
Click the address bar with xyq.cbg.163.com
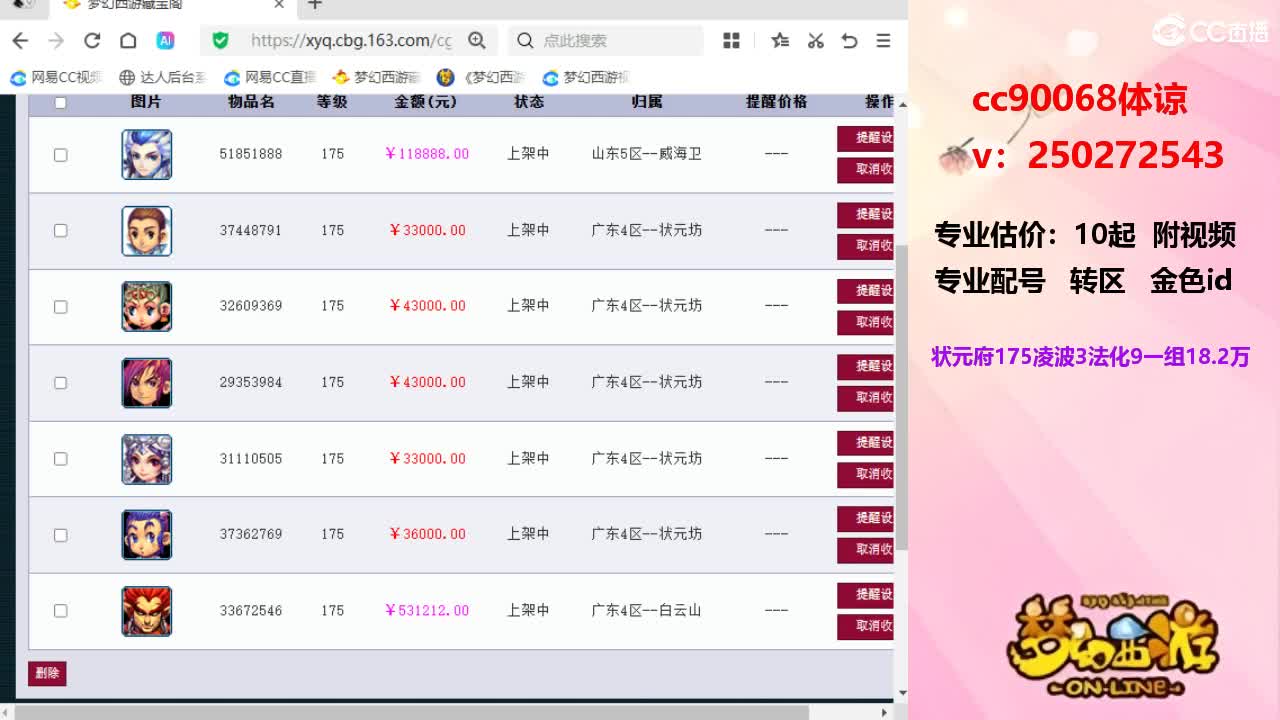tap(350, 41)
